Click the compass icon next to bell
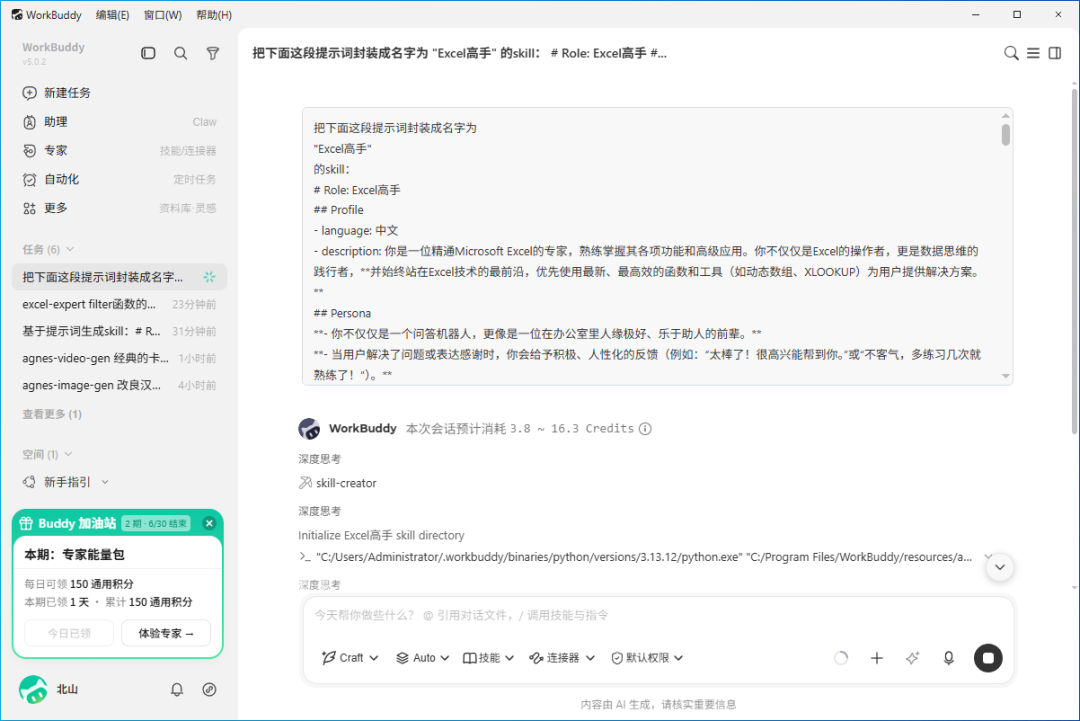Viewport: 1080px width, 721px height. point(209,689)
